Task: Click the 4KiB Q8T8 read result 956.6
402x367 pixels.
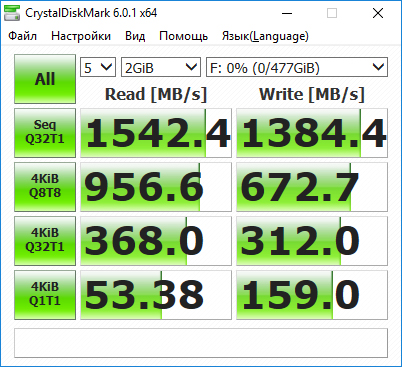Action: (x=156, y=187)
